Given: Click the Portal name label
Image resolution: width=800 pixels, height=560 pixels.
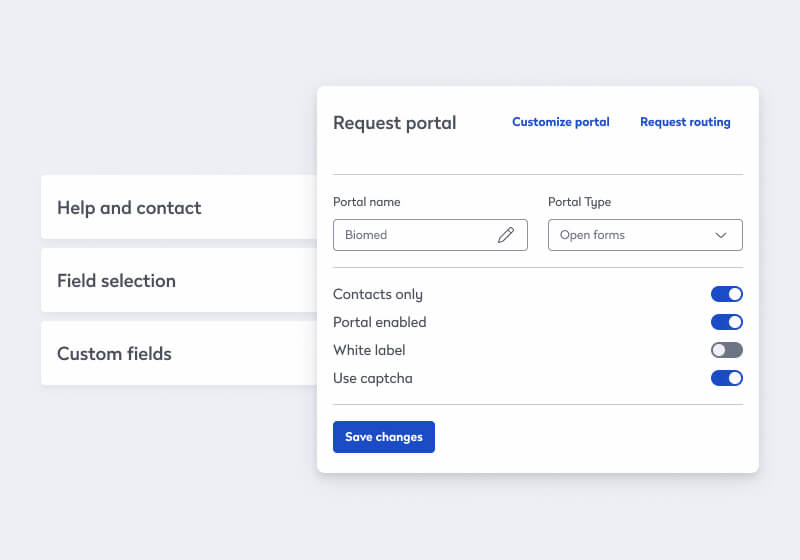Looking at the screenshot, I should click(366, 202).
